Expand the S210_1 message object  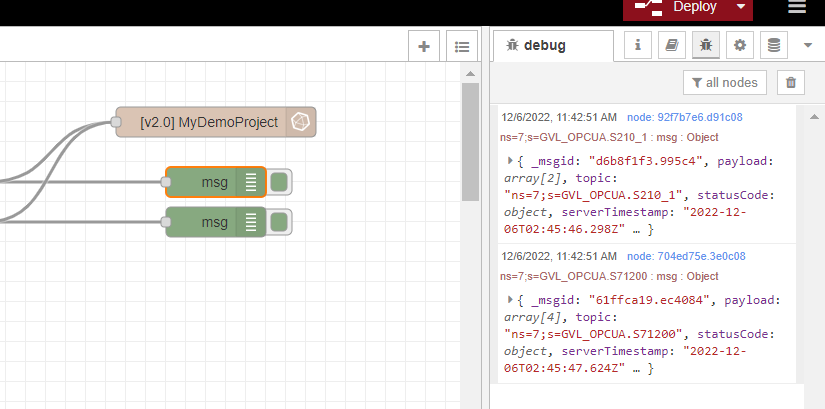coord(510,161)
